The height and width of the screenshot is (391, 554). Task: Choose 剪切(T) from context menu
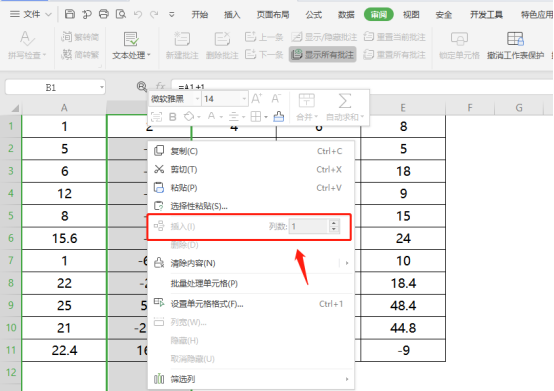[x=251, y=170]
